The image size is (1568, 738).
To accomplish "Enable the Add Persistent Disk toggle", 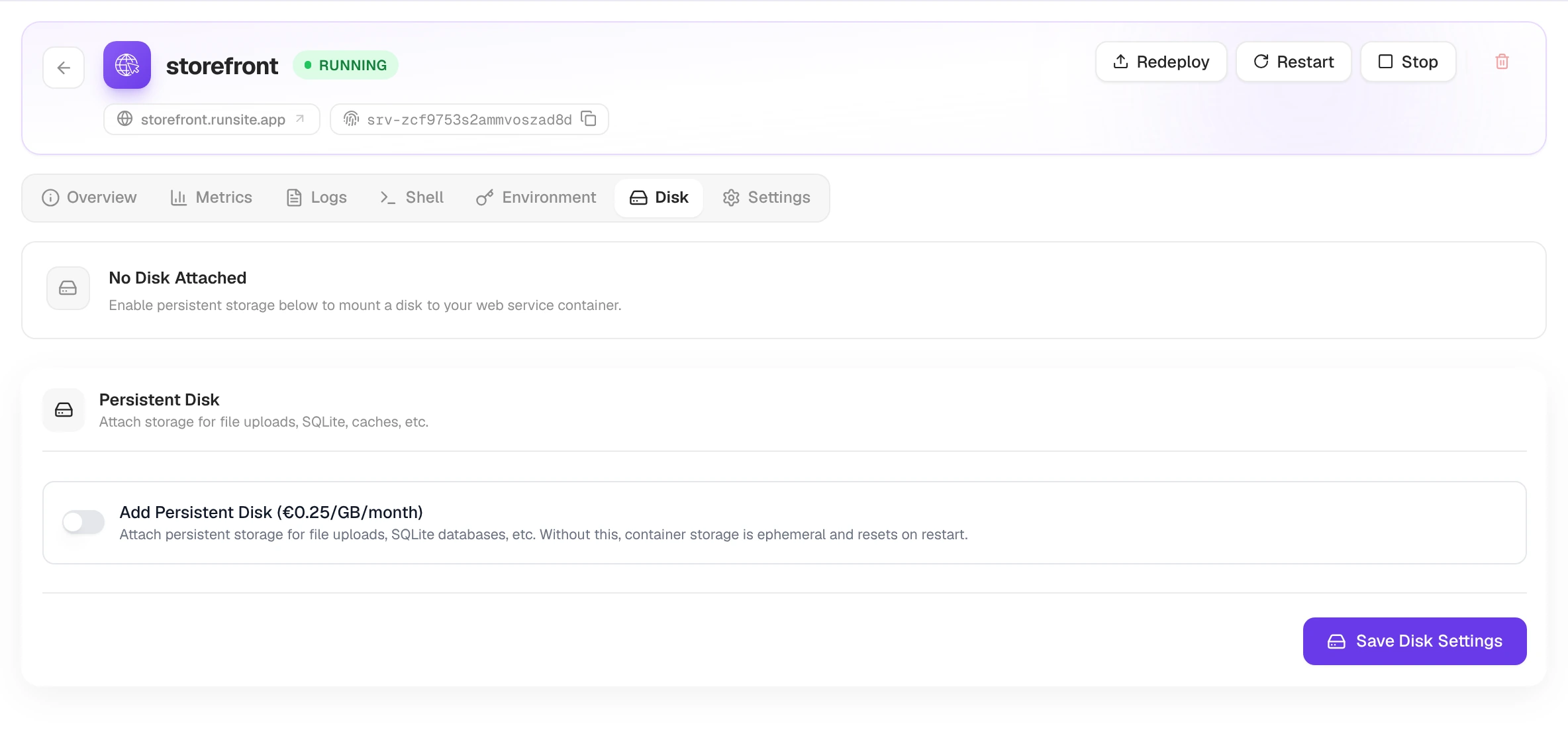I will pyautogui.click(x=83, y=521).
